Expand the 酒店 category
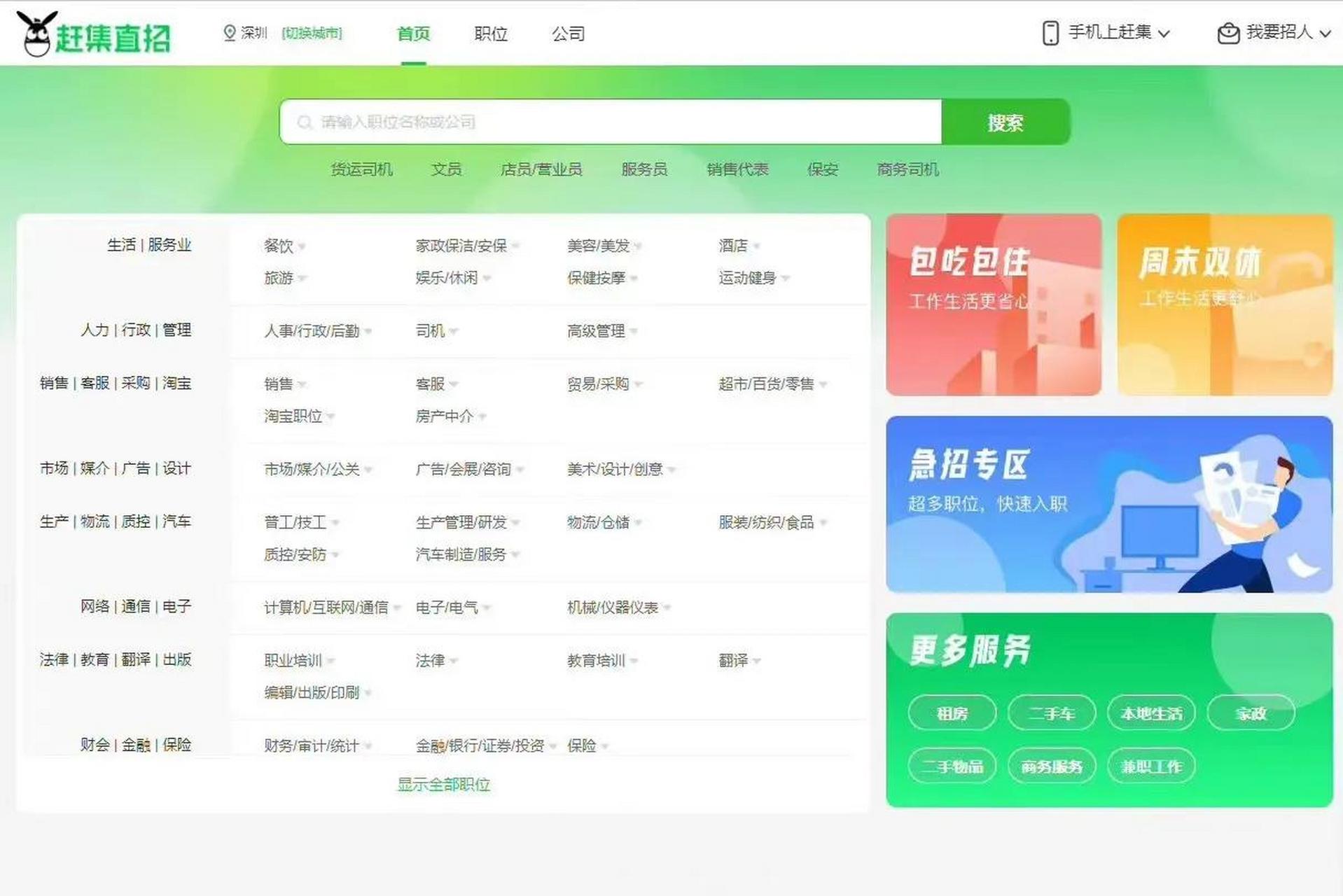 click(x=739, y=246)
